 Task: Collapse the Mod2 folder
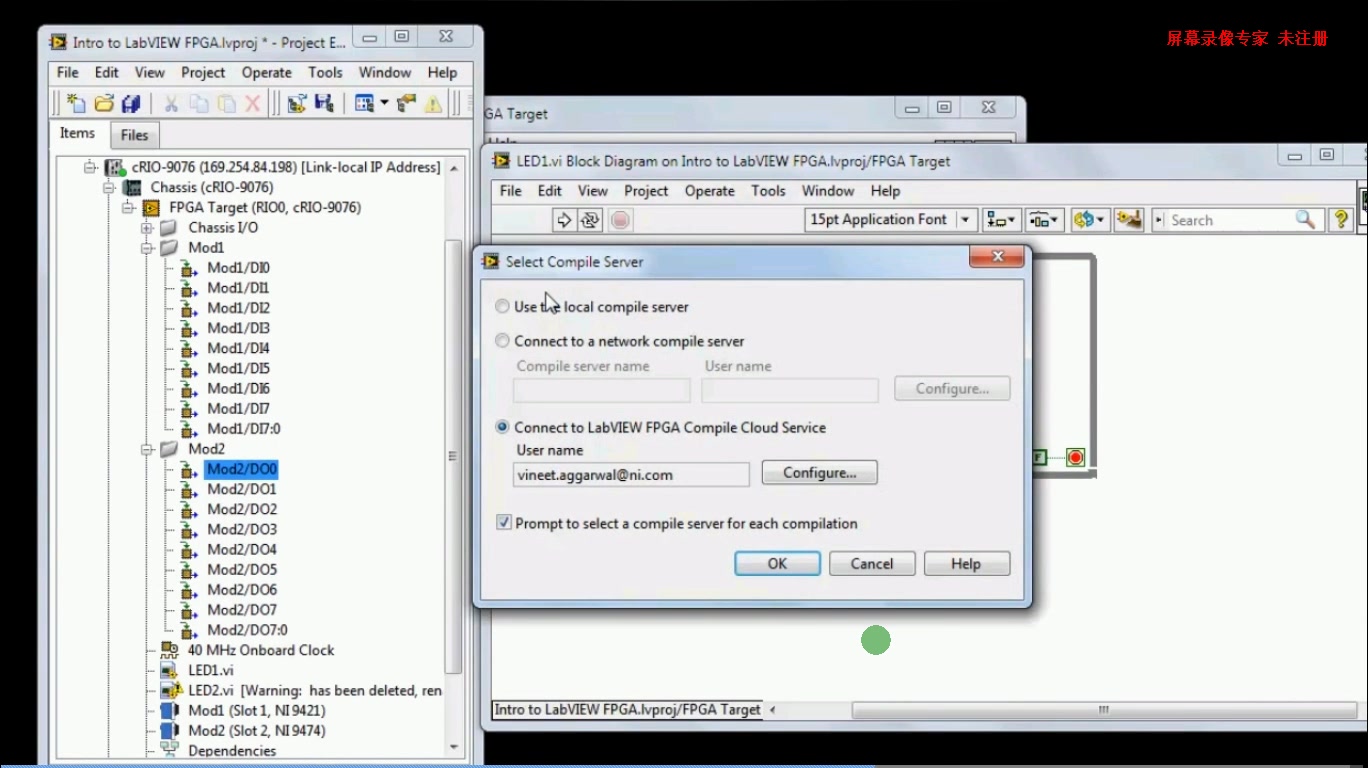click(147, 449)
